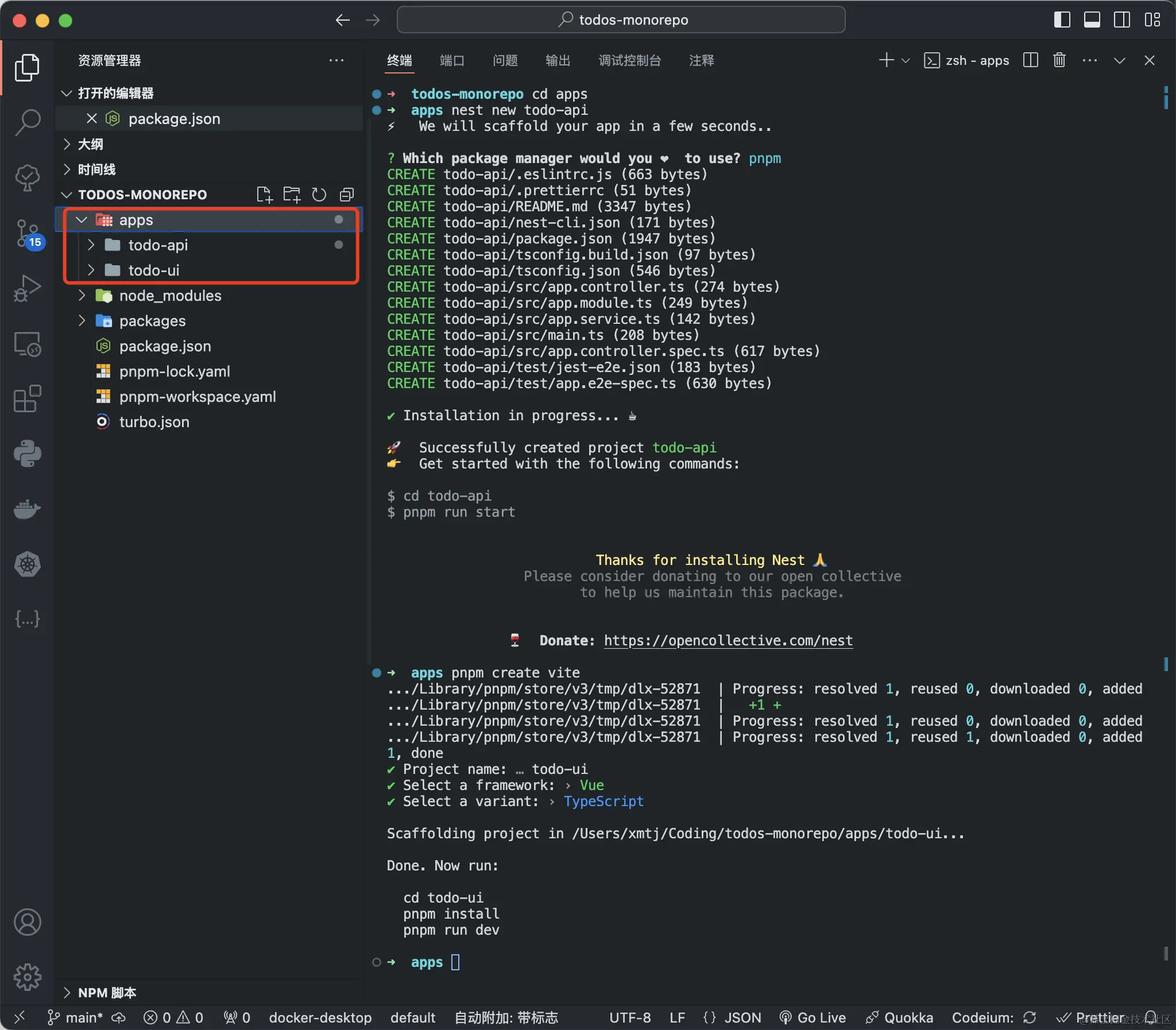Close package.json in open editors
The height and width of the screenshot is (1030, 1176).
click(91, 118)
